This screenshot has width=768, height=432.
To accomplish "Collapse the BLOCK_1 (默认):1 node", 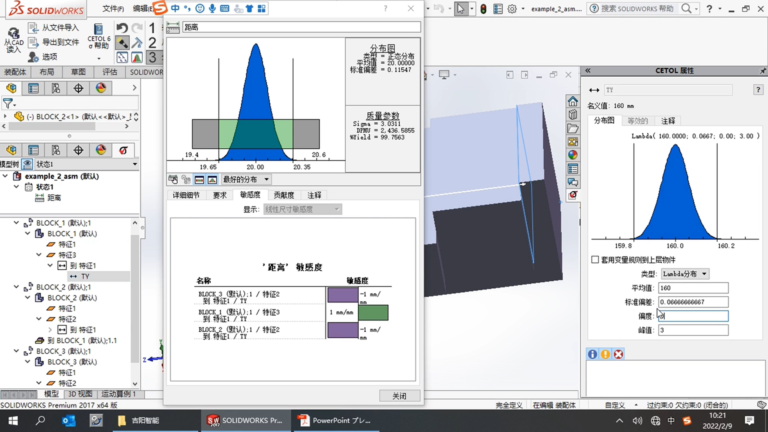I will click(17, 223).
